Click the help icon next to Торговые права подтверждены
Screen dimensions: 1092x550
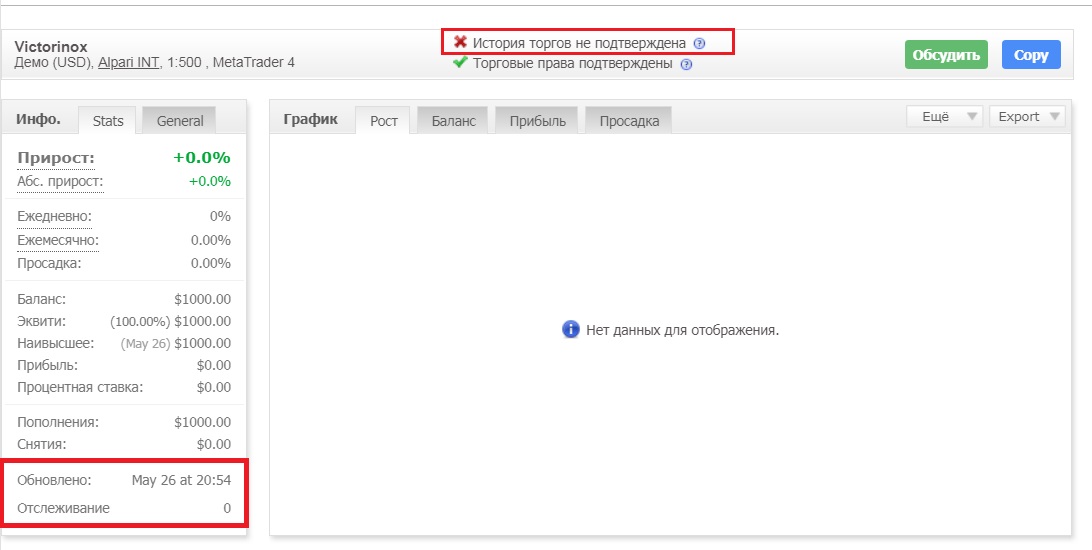coord(686,64)
